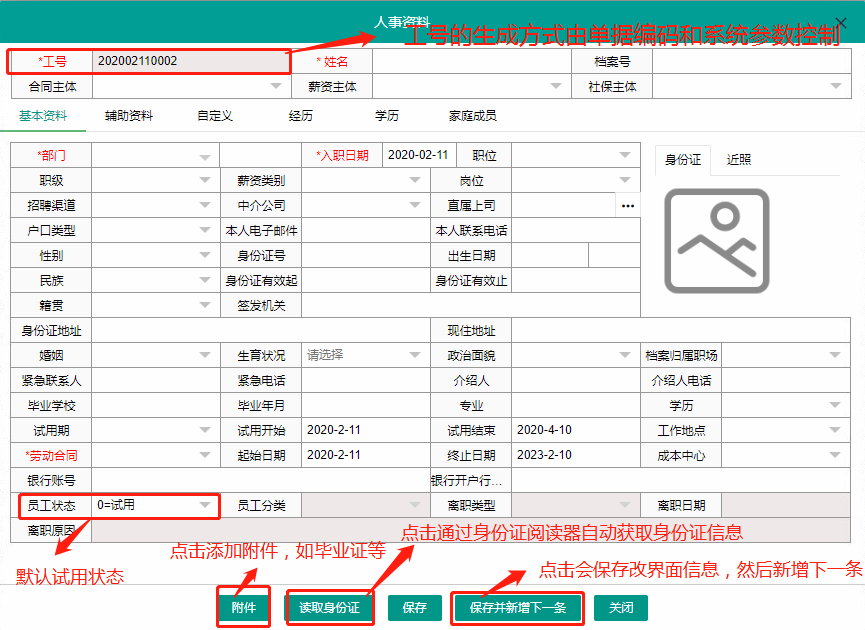Viewport: 865px width, 630px height.
Task: Click the ellipsis button beside 直属上司
Action: coord(628,205)
